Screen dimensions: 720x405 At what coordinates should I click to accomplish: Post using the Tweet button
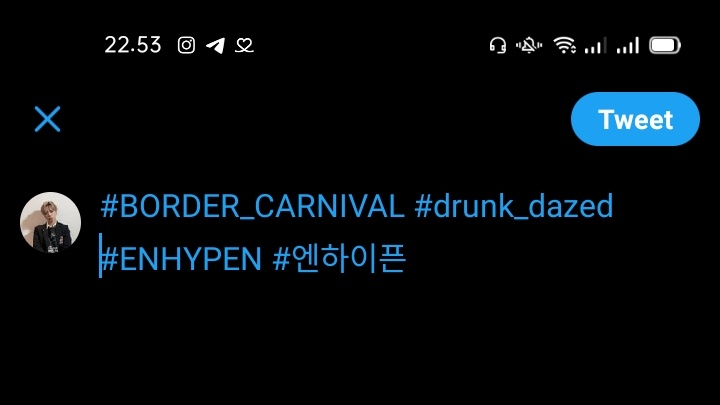pyautogui.click(x=635, y=119)
